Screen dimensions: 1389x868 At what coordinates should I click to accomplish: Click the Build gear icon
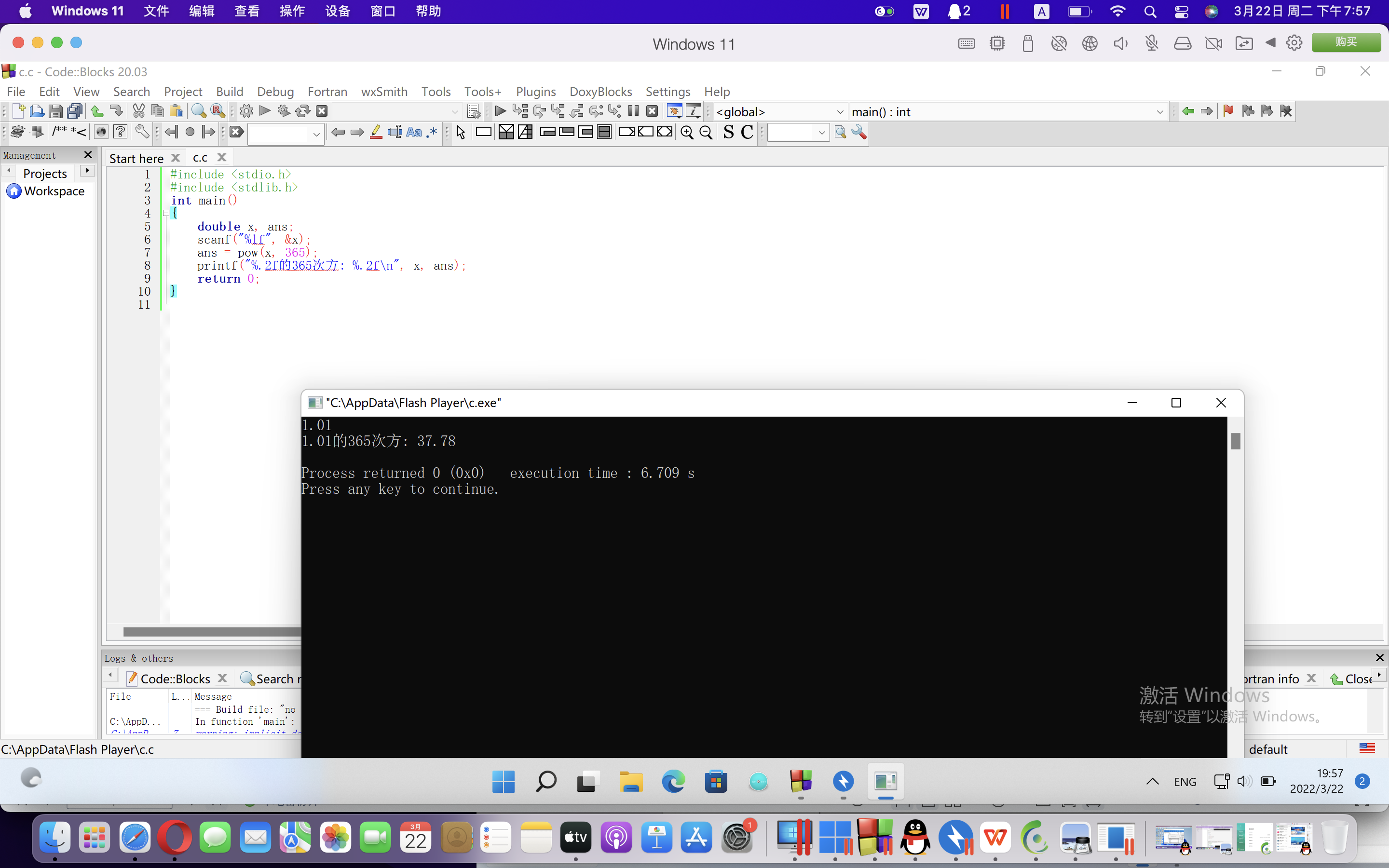tap(246, 111)
